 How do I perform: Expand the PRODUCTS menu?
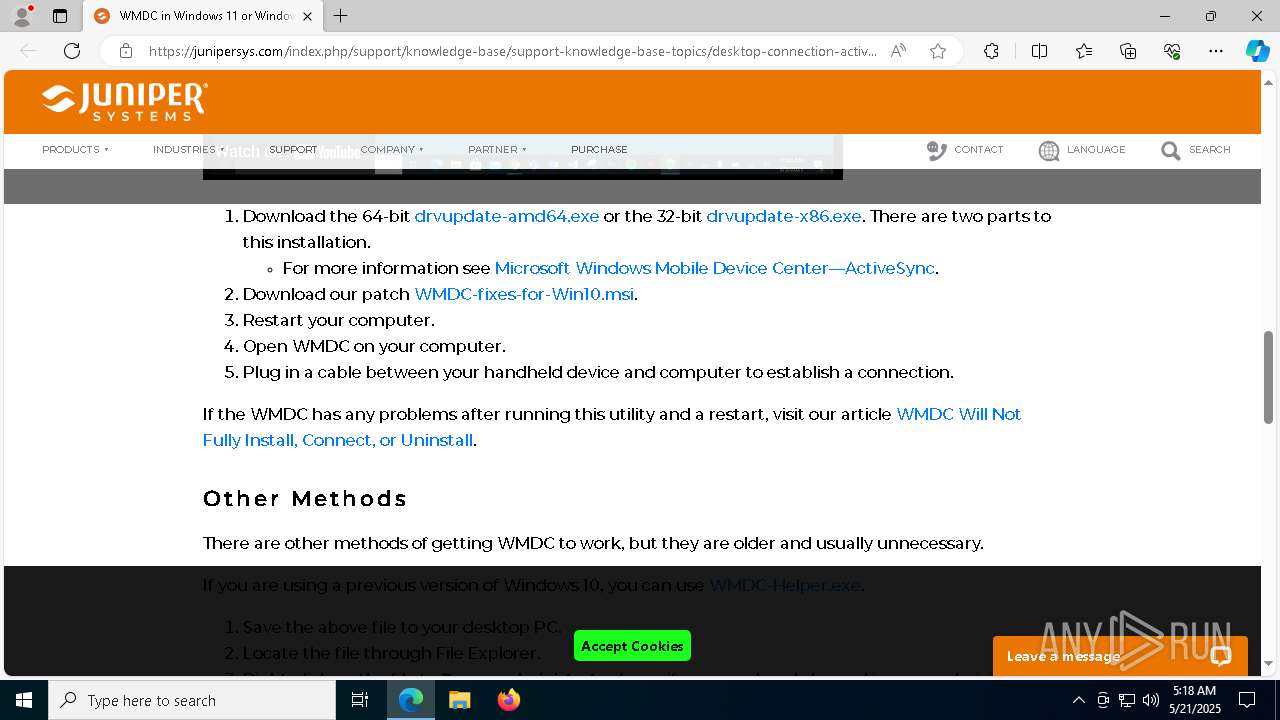(x=75, y=149)
